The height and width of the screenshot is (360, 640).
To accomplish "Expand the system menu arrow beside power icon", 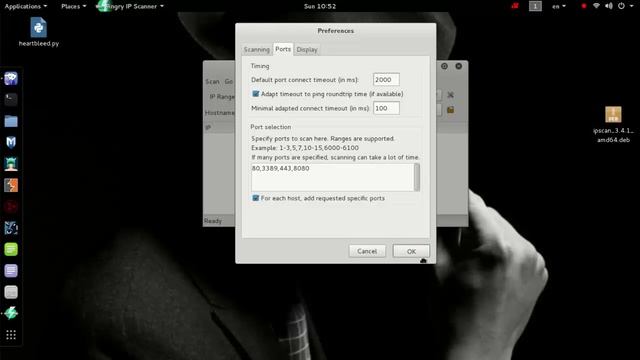I will point(631,6).
